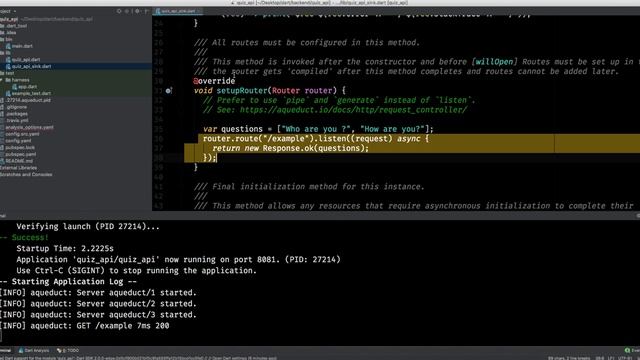Click the scroll-from-source target icon

pyautogui.click(x=119, y=11)
